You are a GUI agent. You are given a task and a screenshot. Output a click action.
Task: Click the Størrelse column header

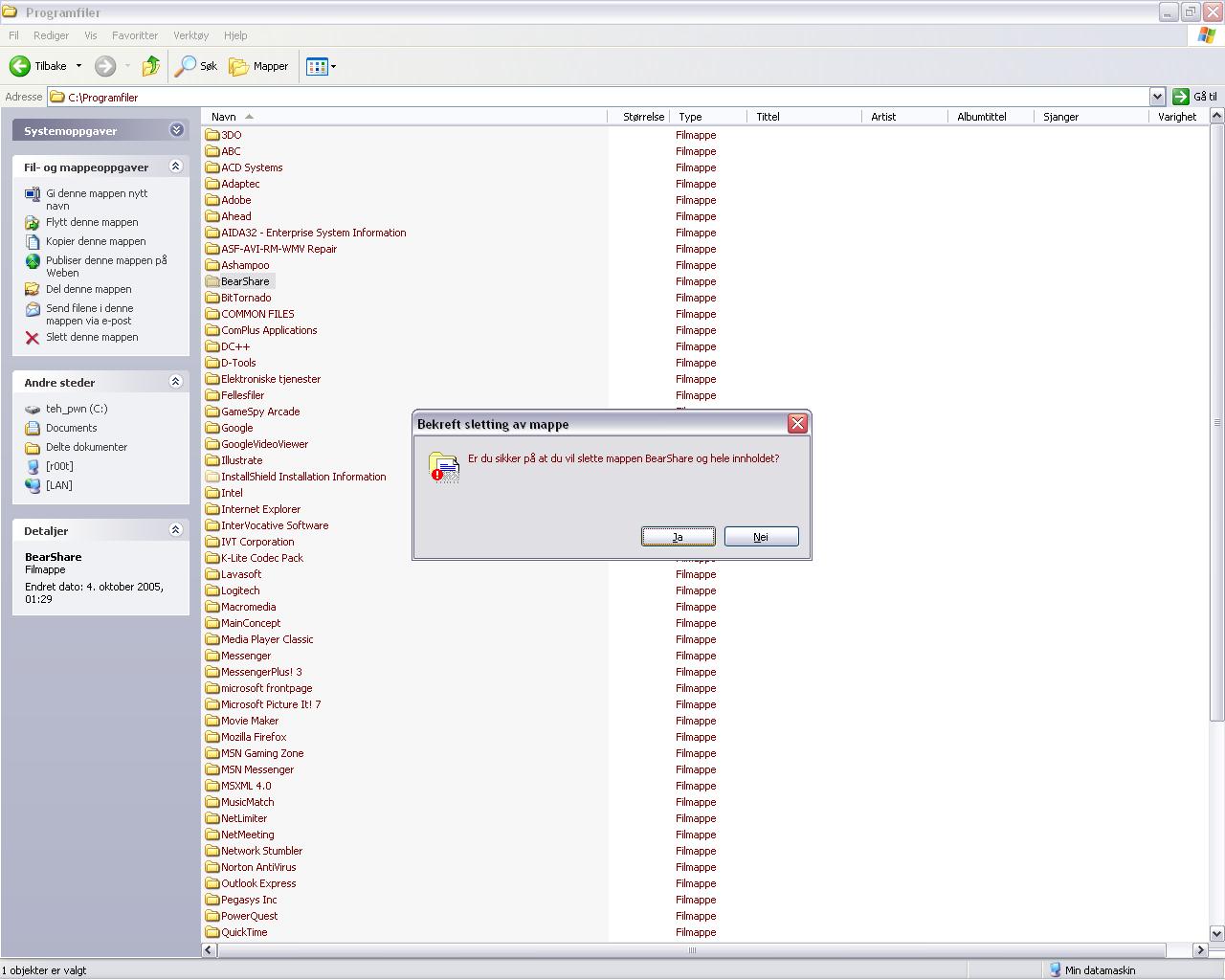click(x=638, y=117)
